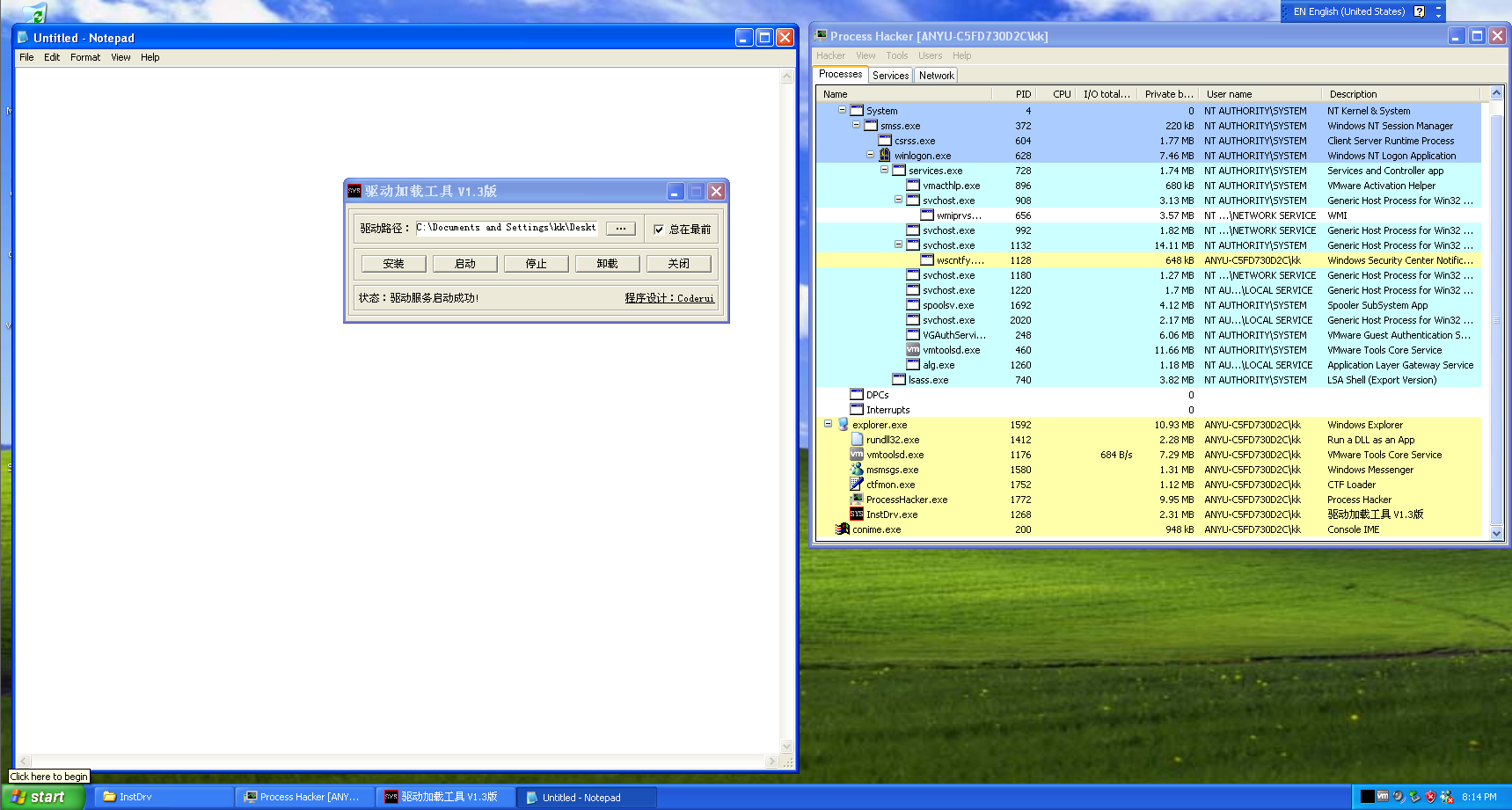Screen dimensions: 1512x810
Task: Click the conime.exe process icon
Action: tap(843, 529)
